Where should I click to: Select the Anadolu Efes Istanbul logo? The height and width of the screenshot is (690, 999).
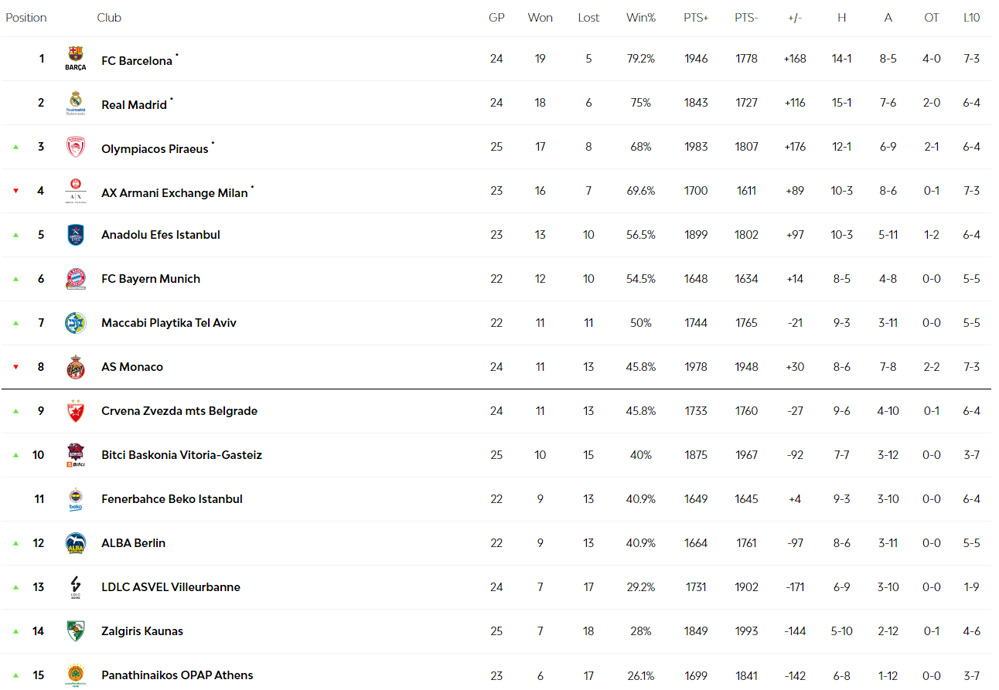pyautogui.click(x=75, y=234)
